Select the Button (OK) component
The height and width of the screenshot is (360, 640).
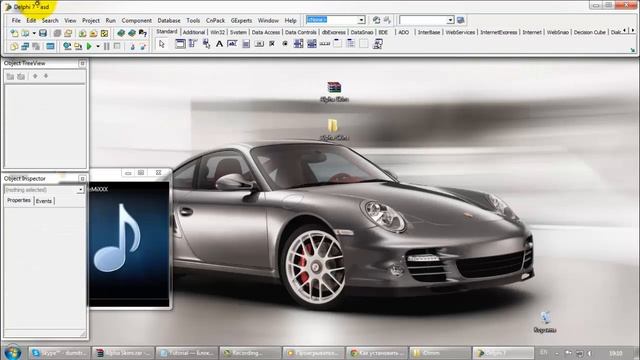coord(259,44)
